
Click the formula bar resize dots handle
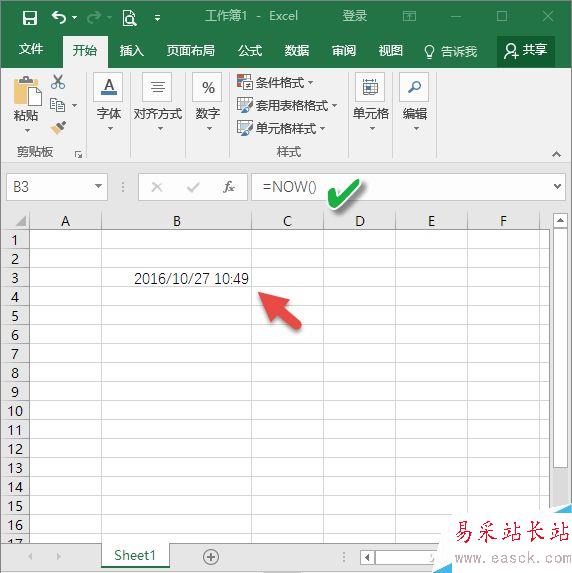click(123, 187)
